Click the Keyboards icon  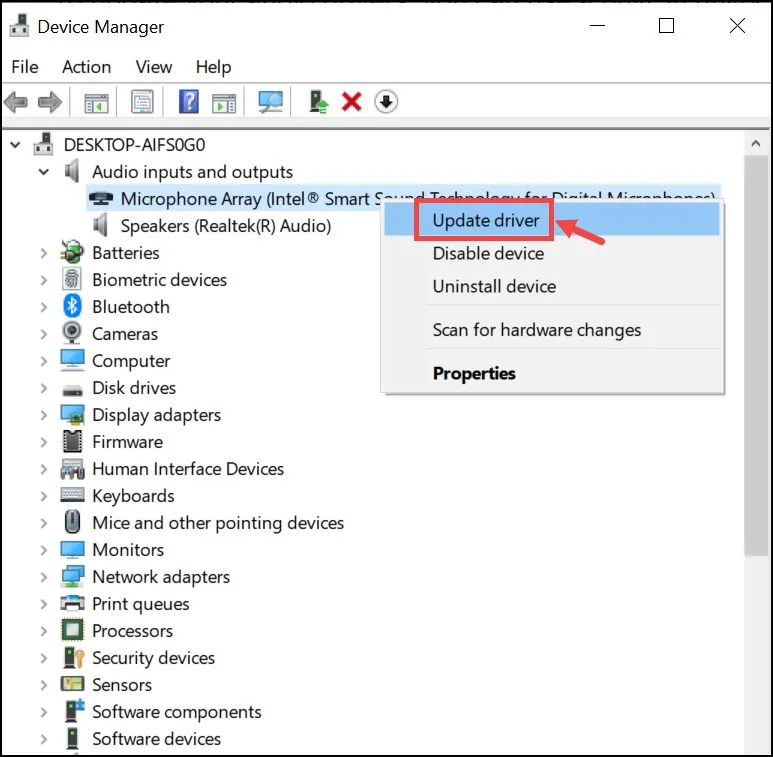[72, 494]
